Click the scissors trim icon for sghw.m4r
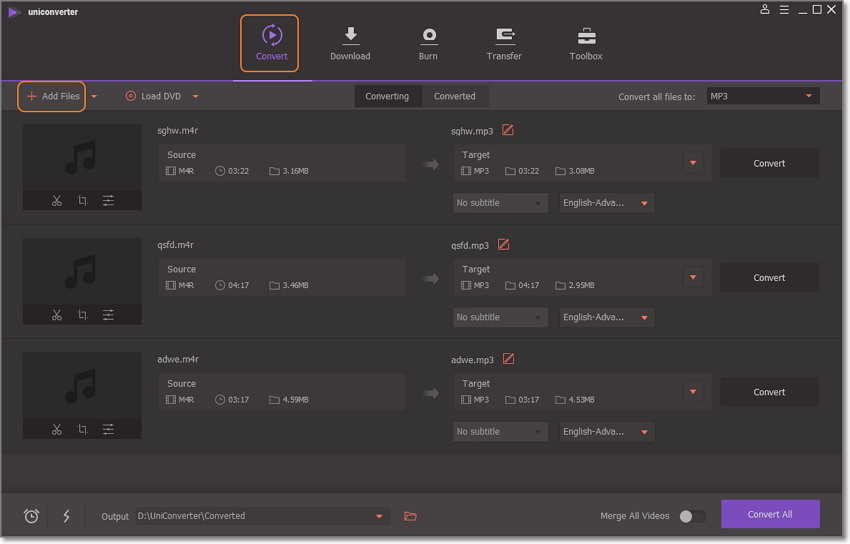The height and width of the screenshot is (544, 850). 57,201
